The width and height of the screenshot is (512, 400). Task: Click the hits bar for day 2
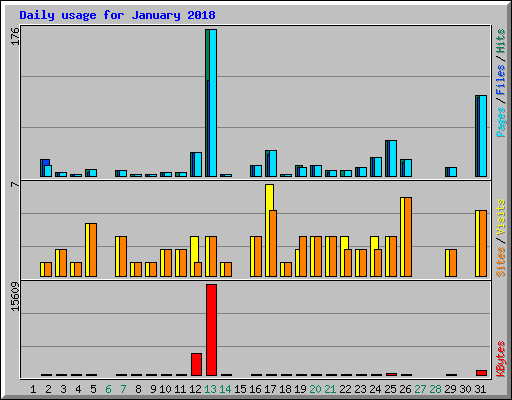(46, 168)
